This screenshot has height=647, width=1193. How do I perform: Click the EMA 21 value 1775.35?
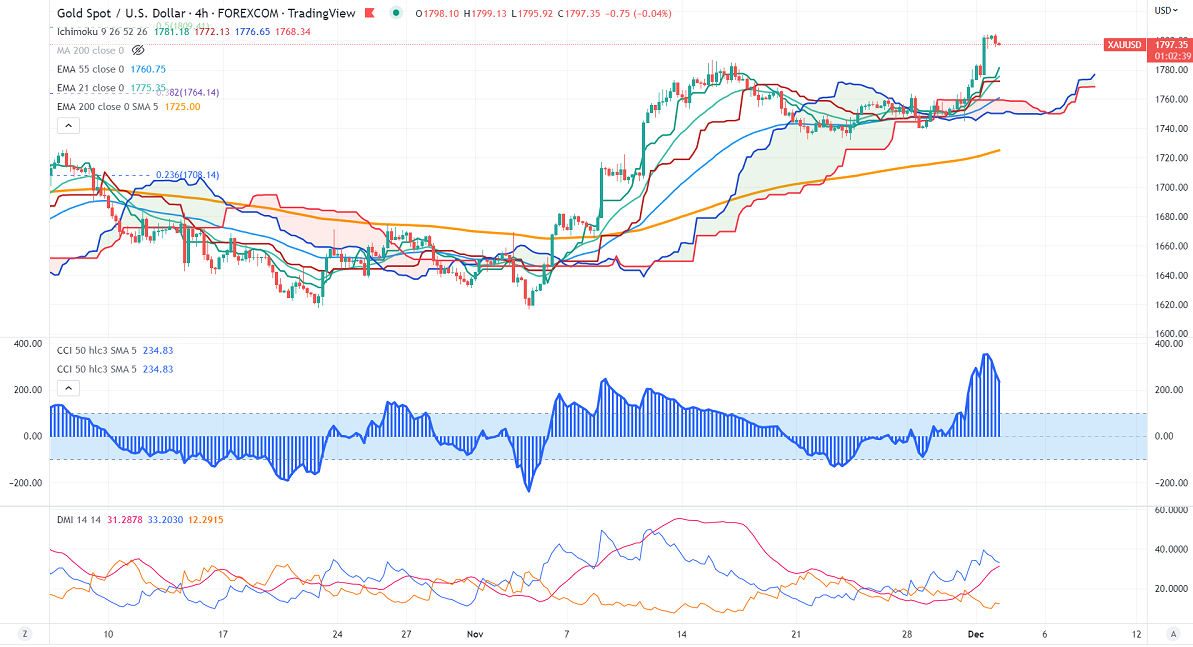[x=148, y=88]
